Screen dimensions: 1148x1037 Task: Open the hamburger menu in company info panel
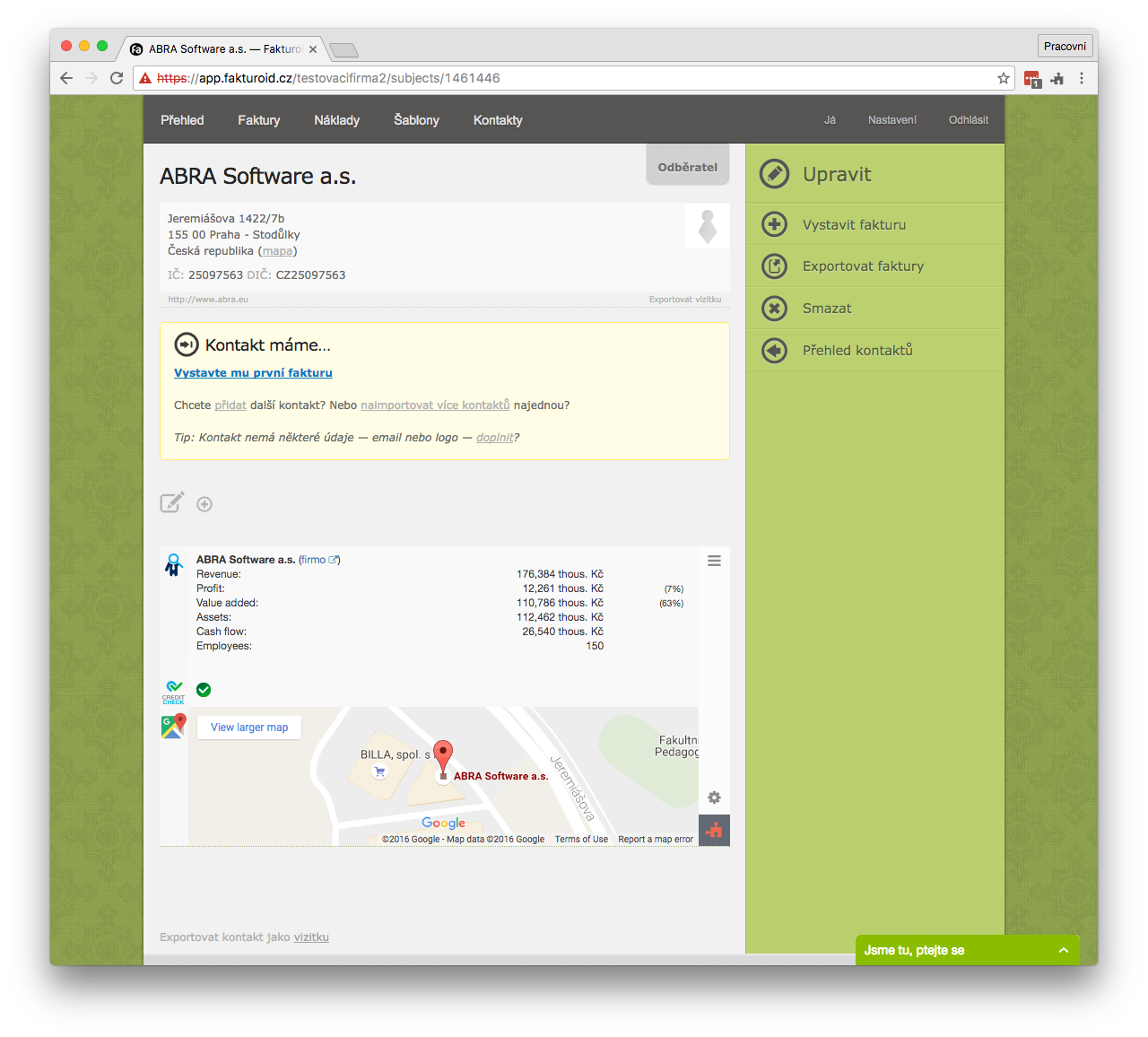pos(714,561)
